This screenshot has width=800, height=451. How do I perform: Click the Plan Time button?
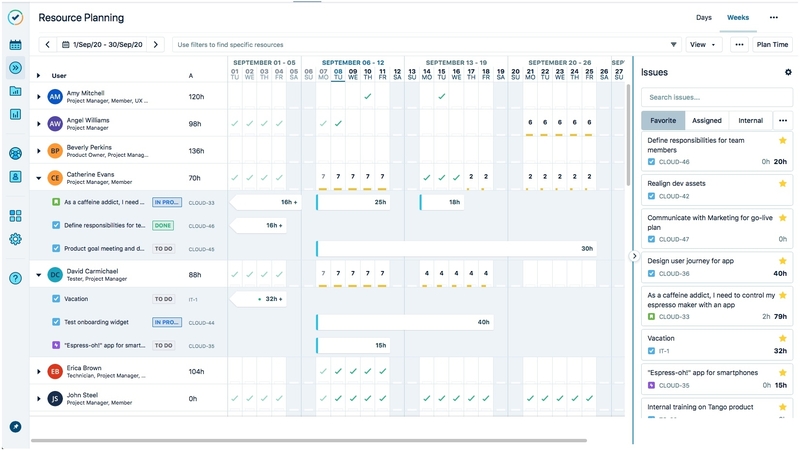tap(772, 45)
